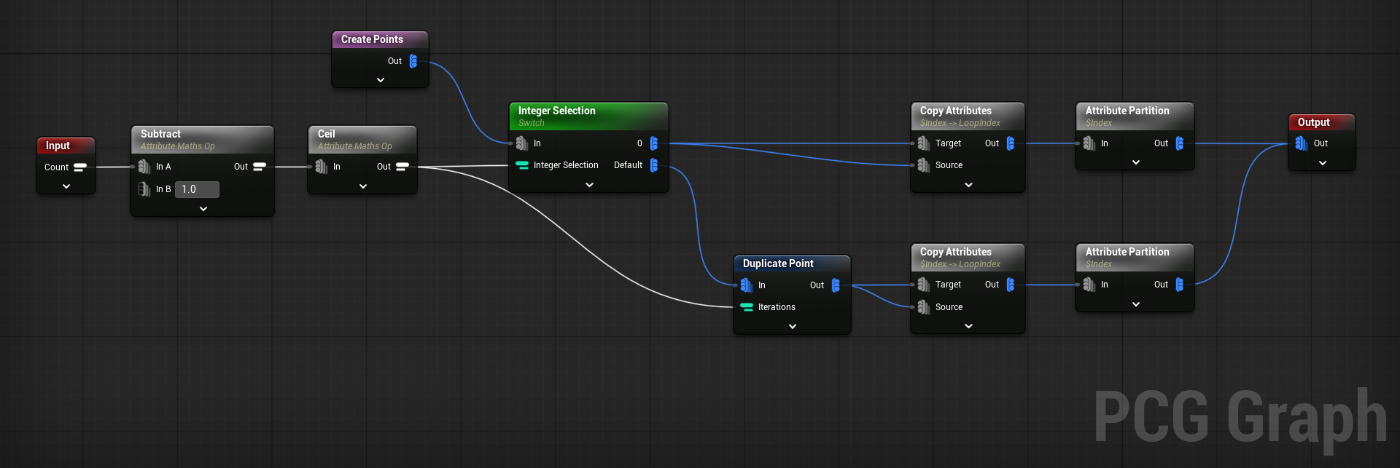Viewport: 1400px width, 468px height.
Task: Expand the Subtract node chevron
Action: tap(203, 209)
